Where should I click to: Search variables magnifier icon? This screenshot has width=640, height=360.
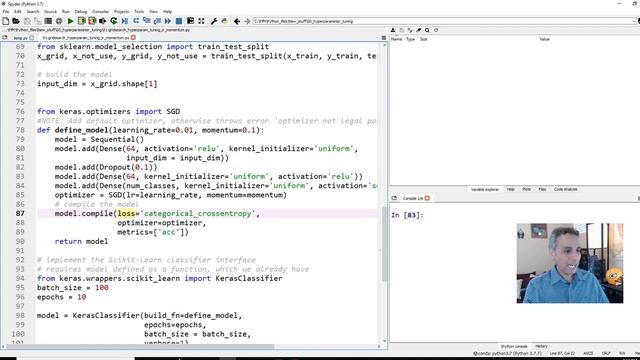427,30
